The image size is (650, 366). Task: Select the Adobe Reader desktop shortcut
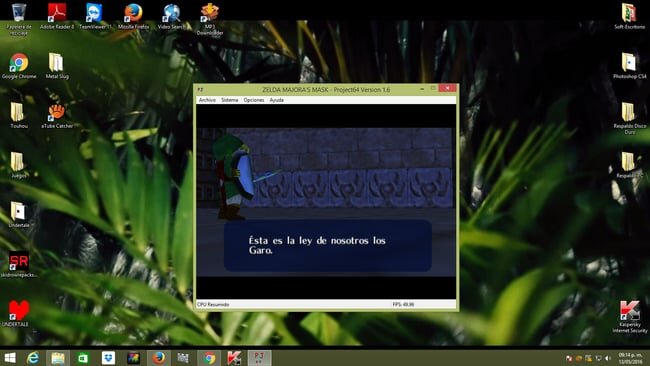tap(57, 16)
